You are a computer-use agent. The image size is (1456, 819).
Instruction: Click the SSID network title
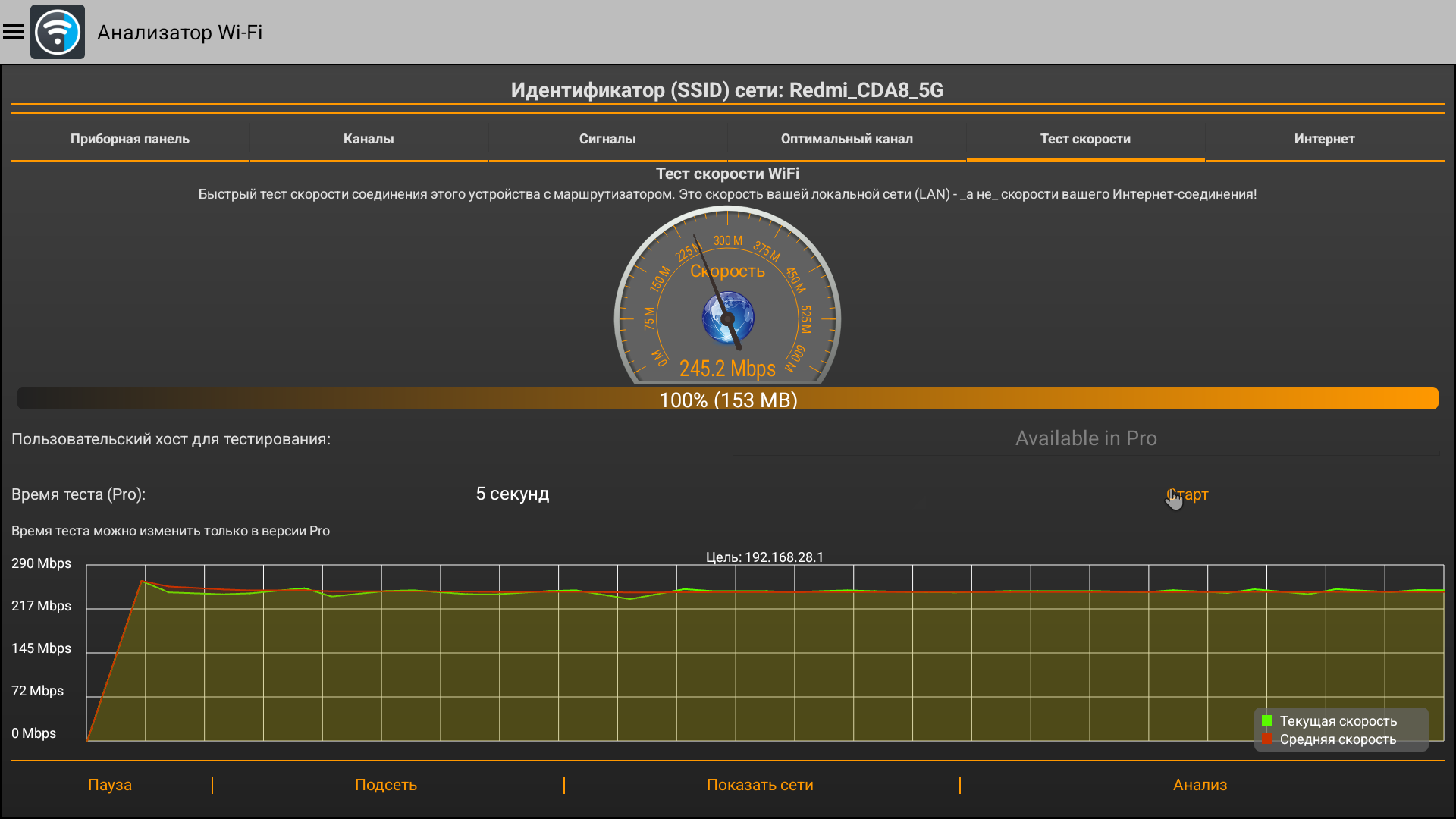click(726, 90)
